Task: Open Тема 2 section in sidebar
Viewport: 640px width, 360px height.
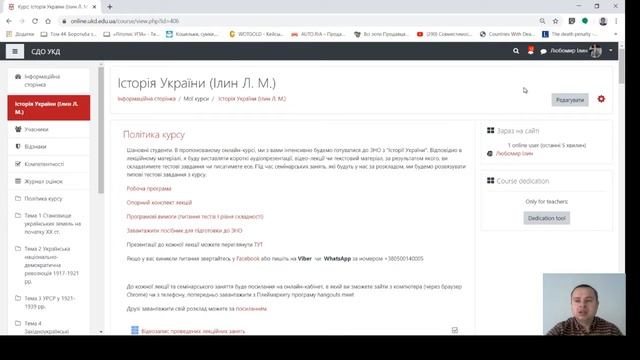Action: (49, 265)
